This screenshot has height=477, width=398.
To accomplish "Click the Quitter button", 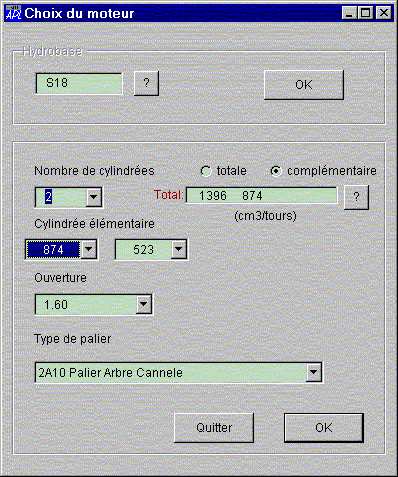I will click(214, 428).
